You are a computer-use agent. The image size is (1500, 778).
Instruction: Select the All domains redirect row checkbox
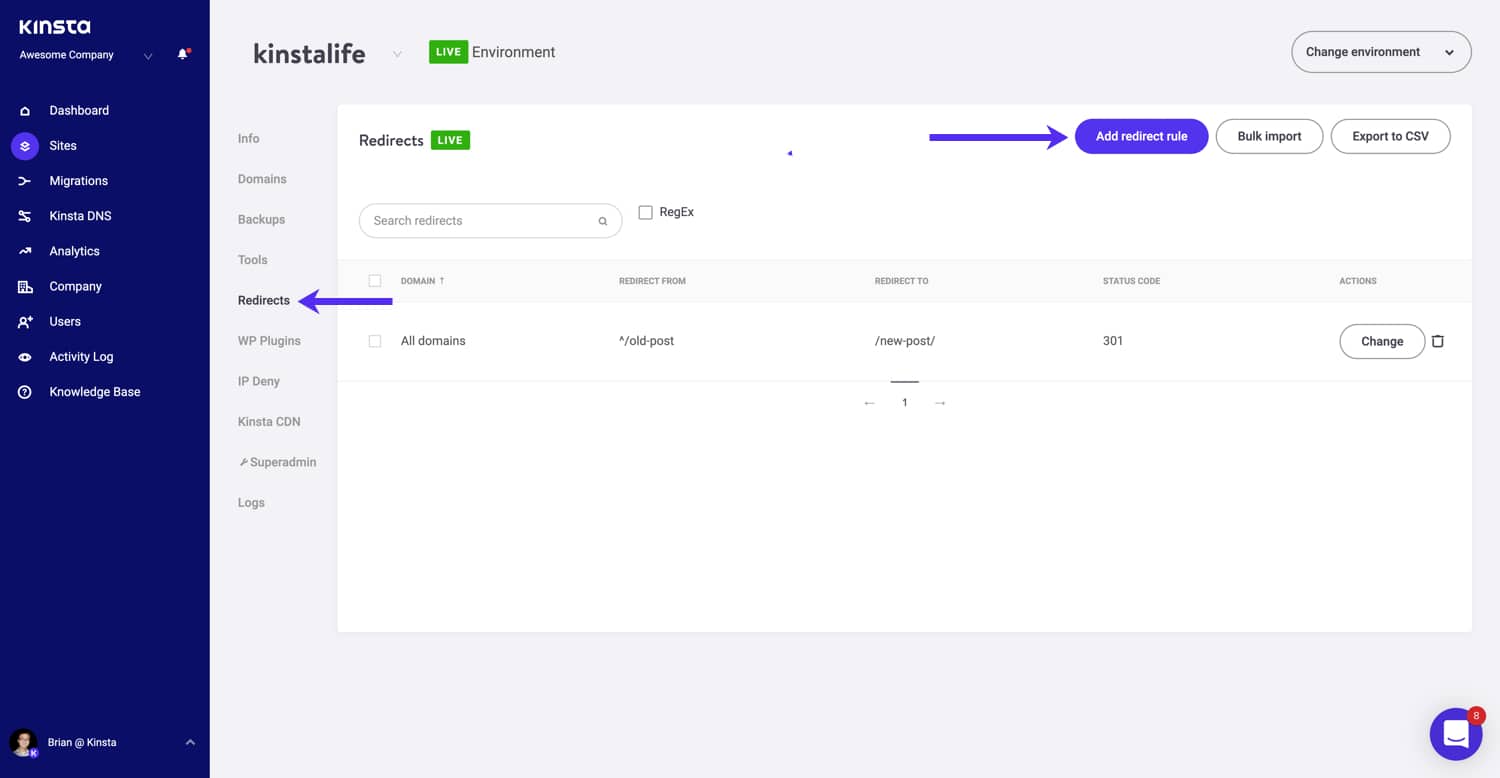point(375,341)
